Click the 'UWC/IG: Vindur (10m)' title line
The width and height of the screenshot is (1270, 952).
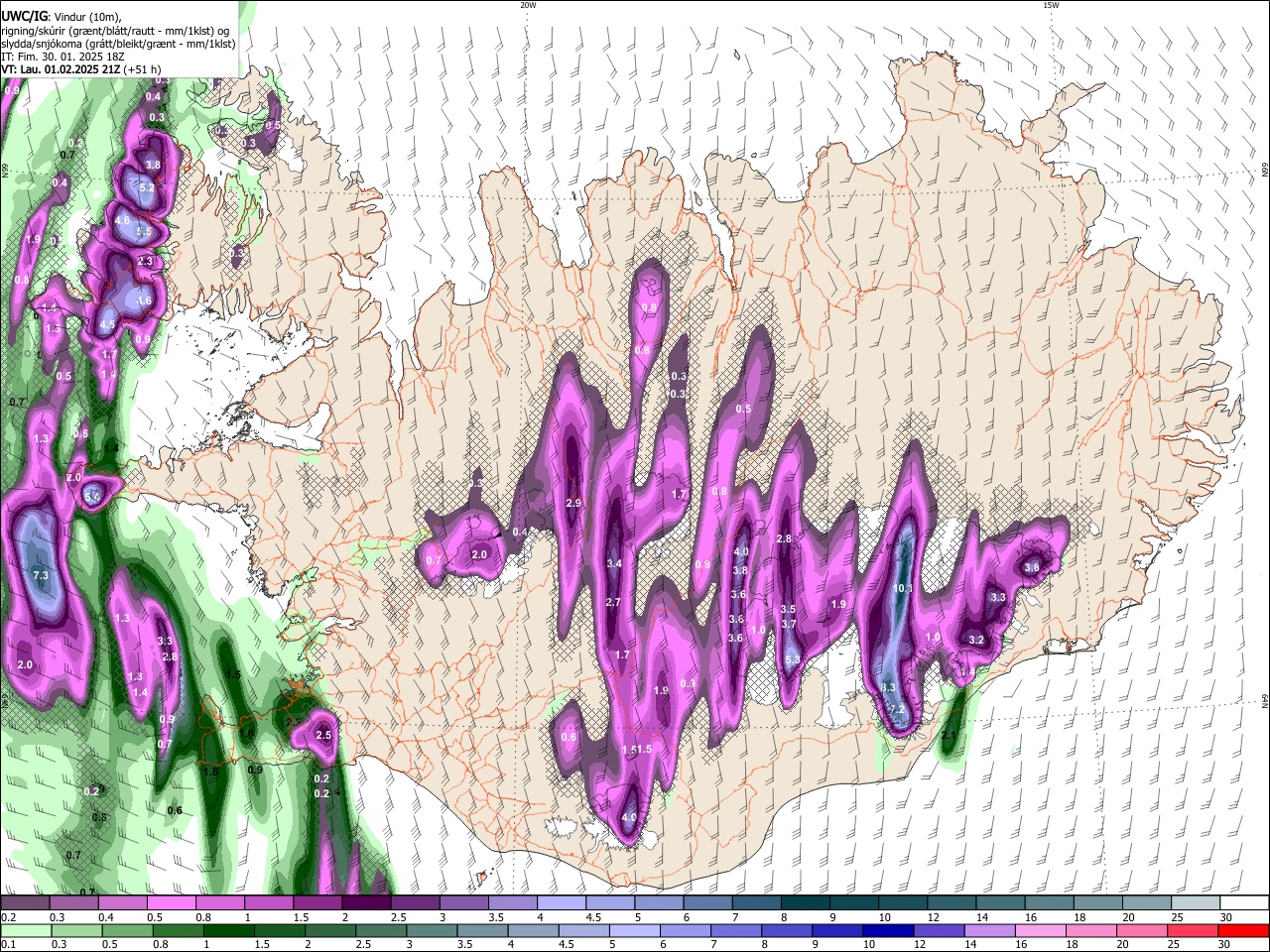[x=61, y=16]
